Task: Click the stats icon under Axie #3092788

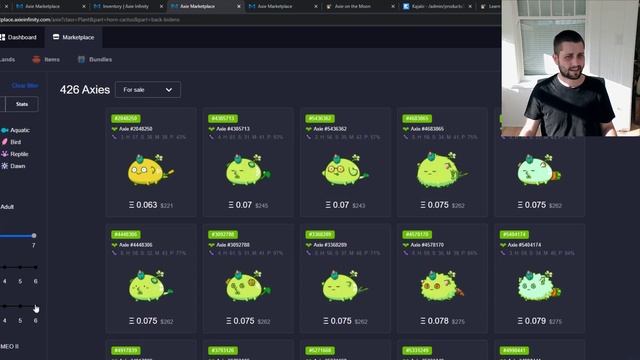Action: click(211, 253)
